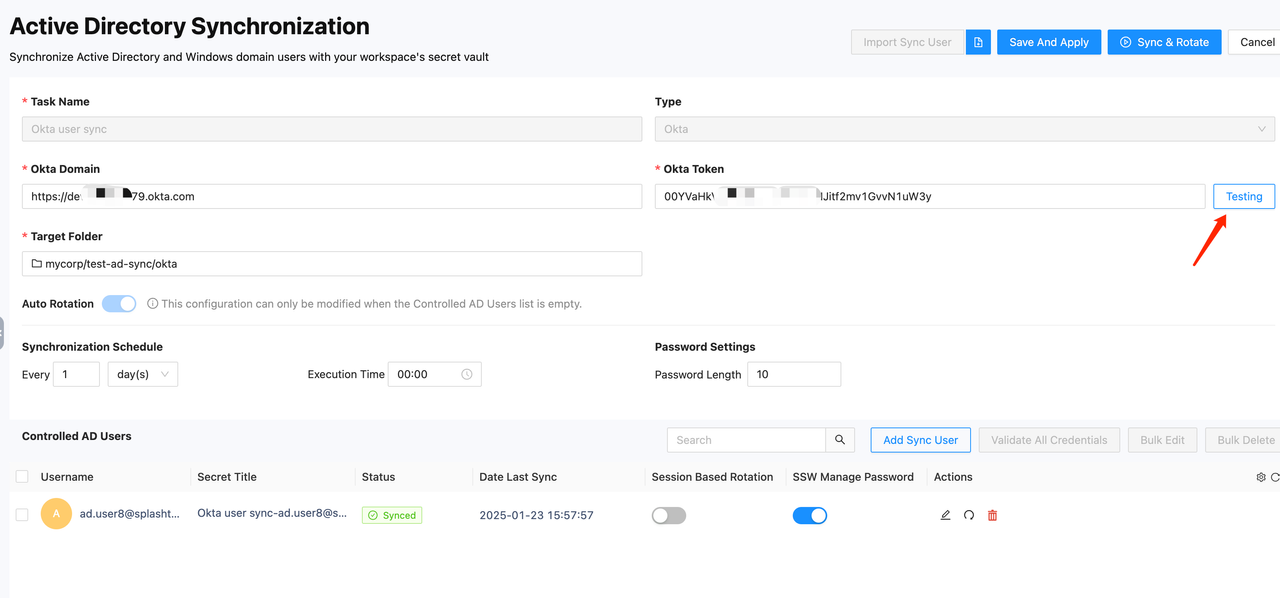Turn off SSW Manage Password switch
This screenshot has width=1280, height=598.
point(810,515)
